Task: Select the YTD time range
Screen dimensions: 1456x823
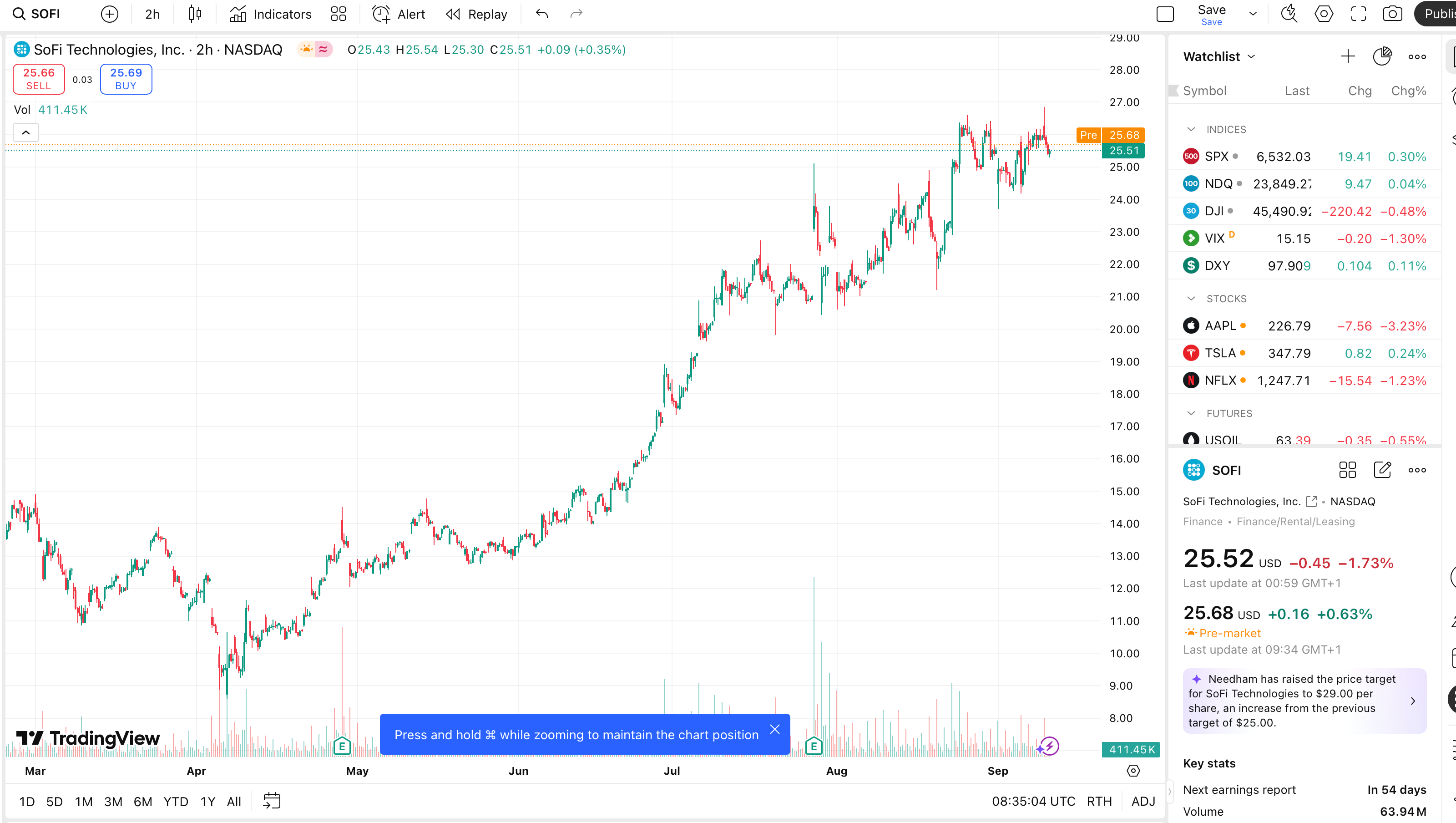Action: (x=175, y=801)
